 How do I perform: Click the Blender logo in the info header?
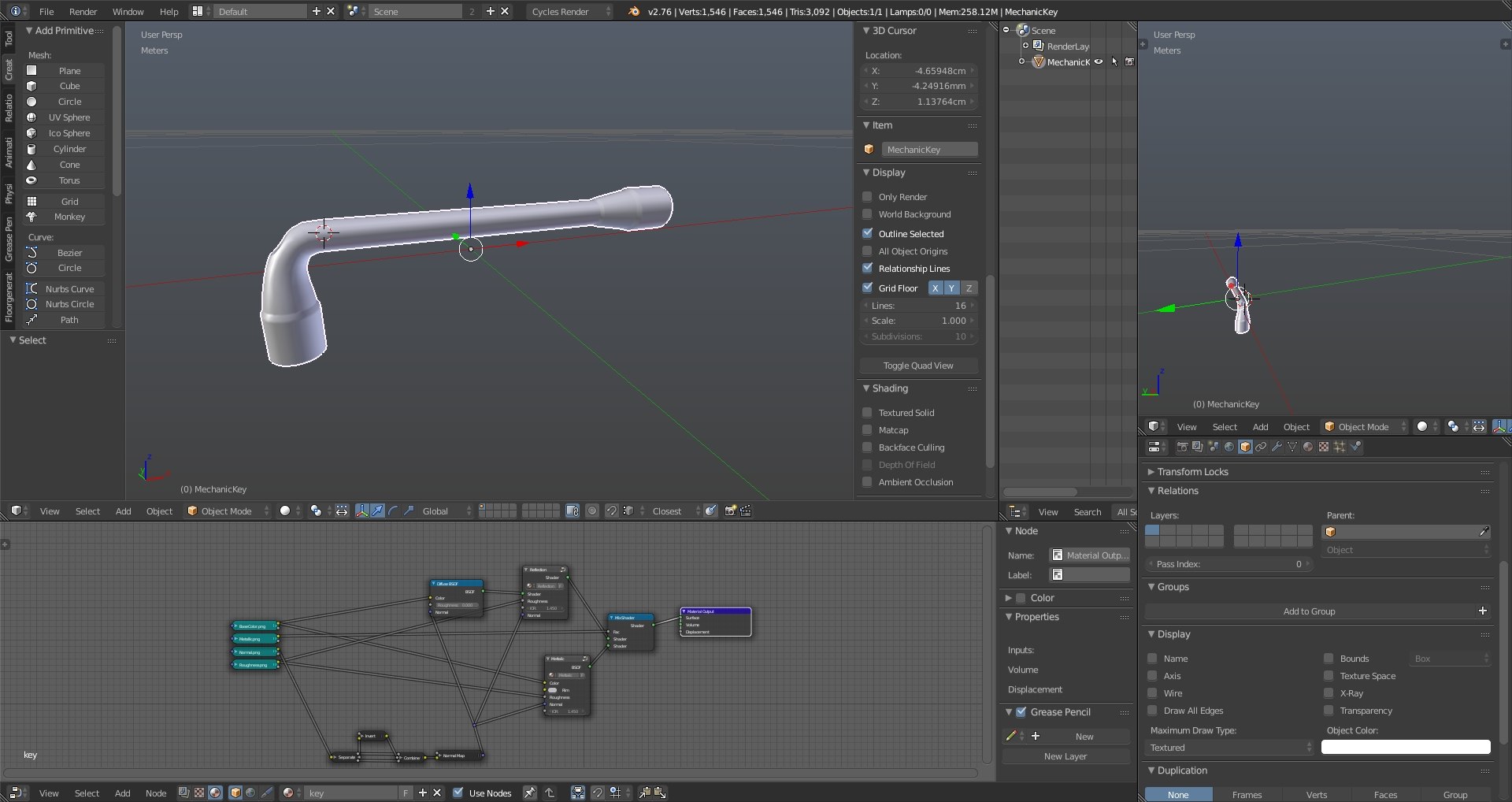(634, 12)
